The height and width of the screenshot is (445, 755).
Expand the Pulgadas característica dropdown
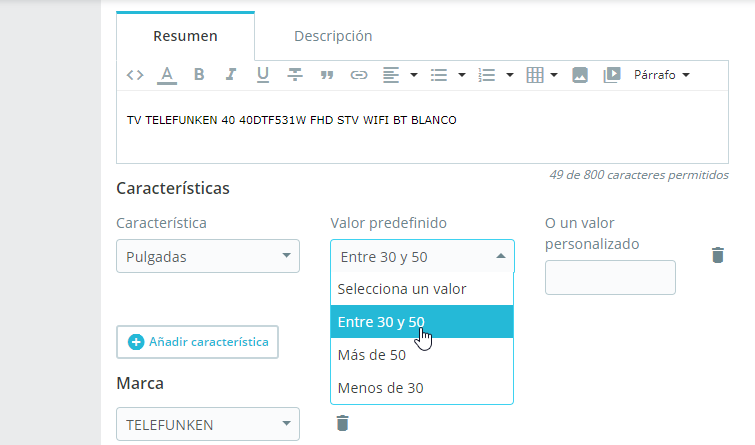pos(208,256)
